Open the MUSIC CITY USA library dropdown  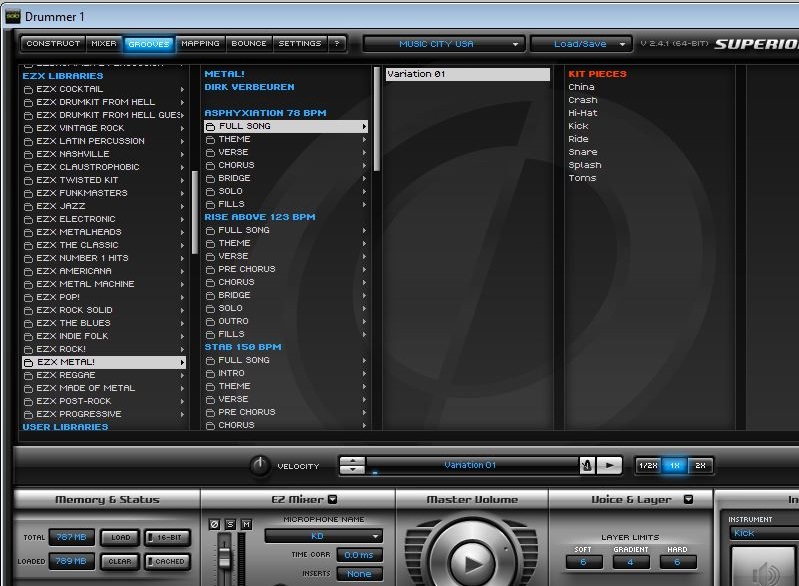point(443,44)
